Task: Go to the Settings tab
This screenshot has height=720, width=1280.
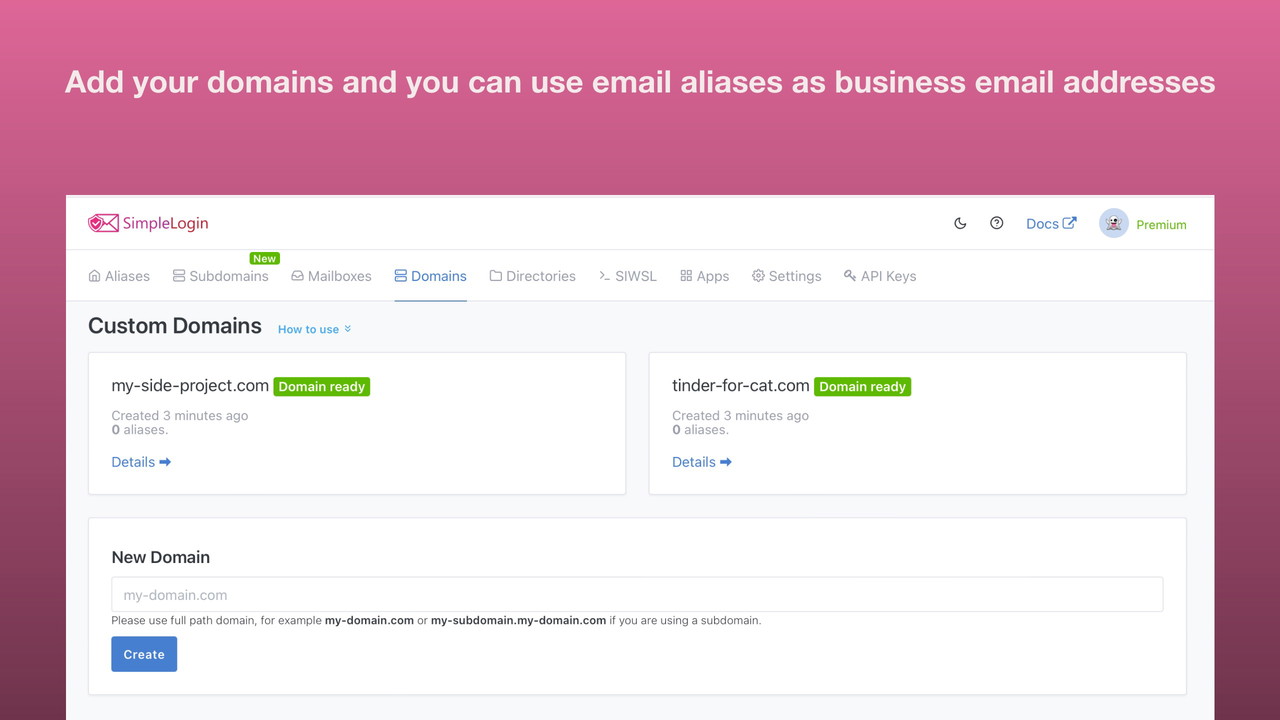Action: tap(786, 276)
